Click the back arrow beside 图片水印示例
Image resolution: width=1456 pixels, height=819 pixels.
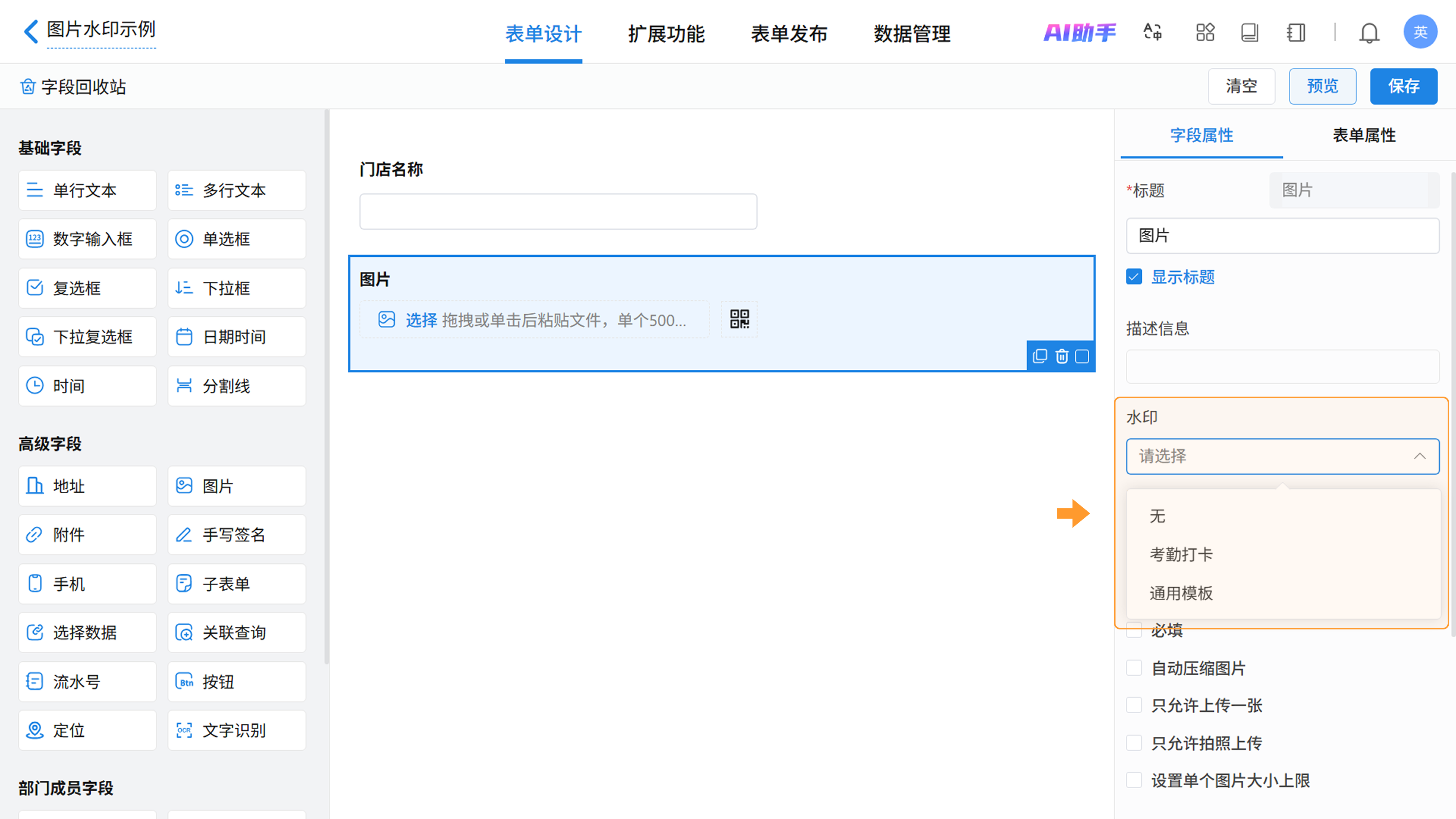[x=31, y=31]
